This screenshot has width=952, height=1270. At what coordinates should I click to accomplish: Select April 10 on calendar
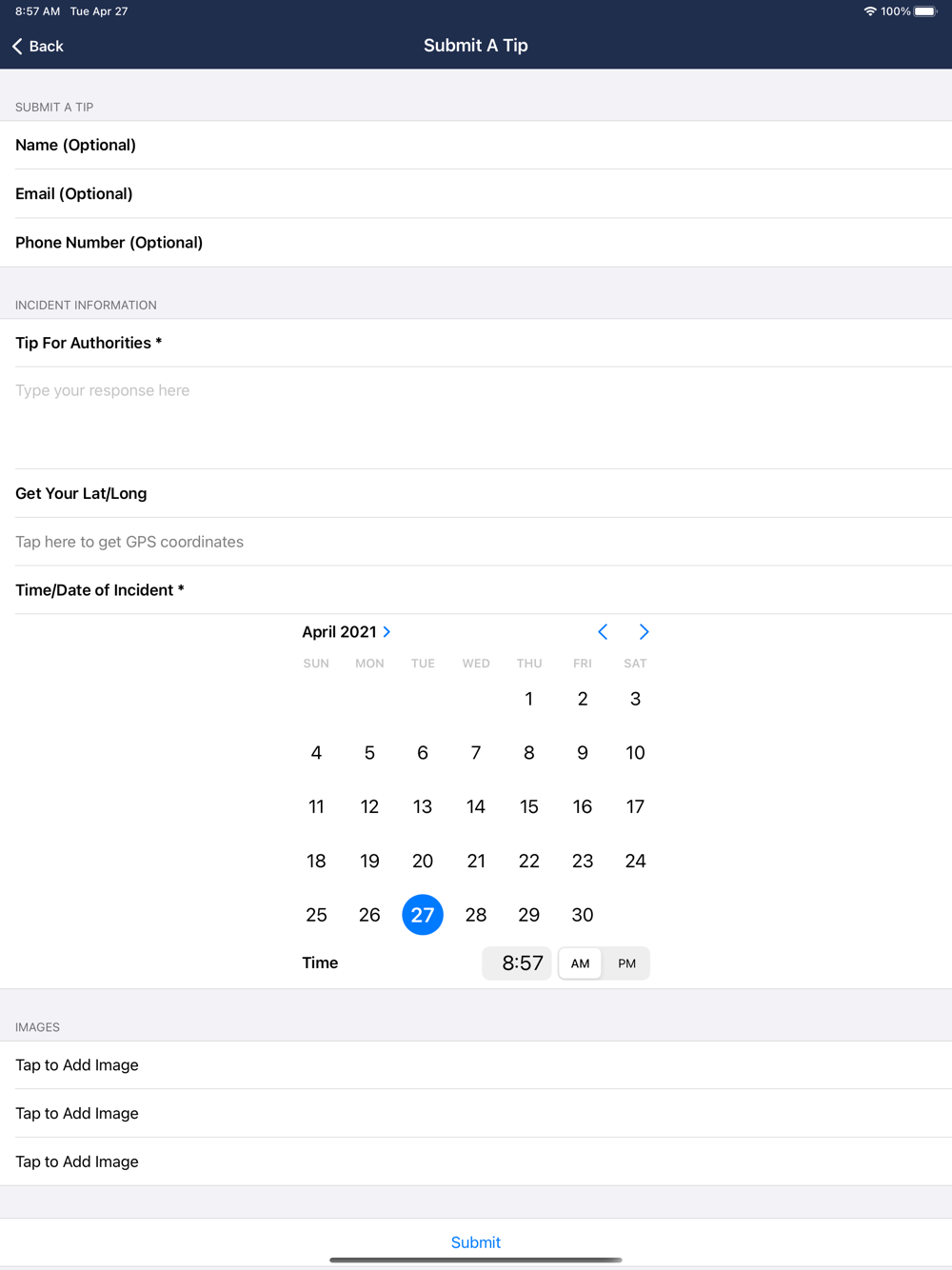[x=635, y=753]
